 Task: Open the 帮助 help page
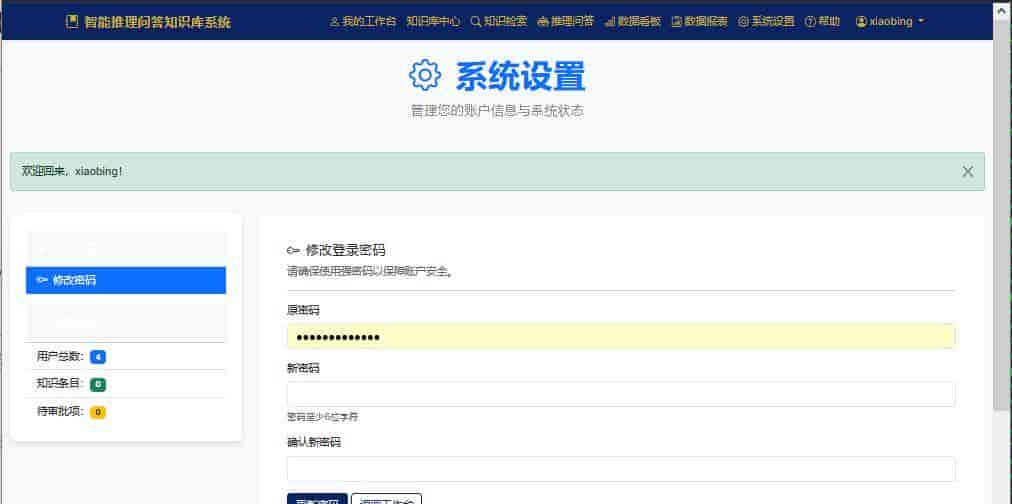[822, 21]
